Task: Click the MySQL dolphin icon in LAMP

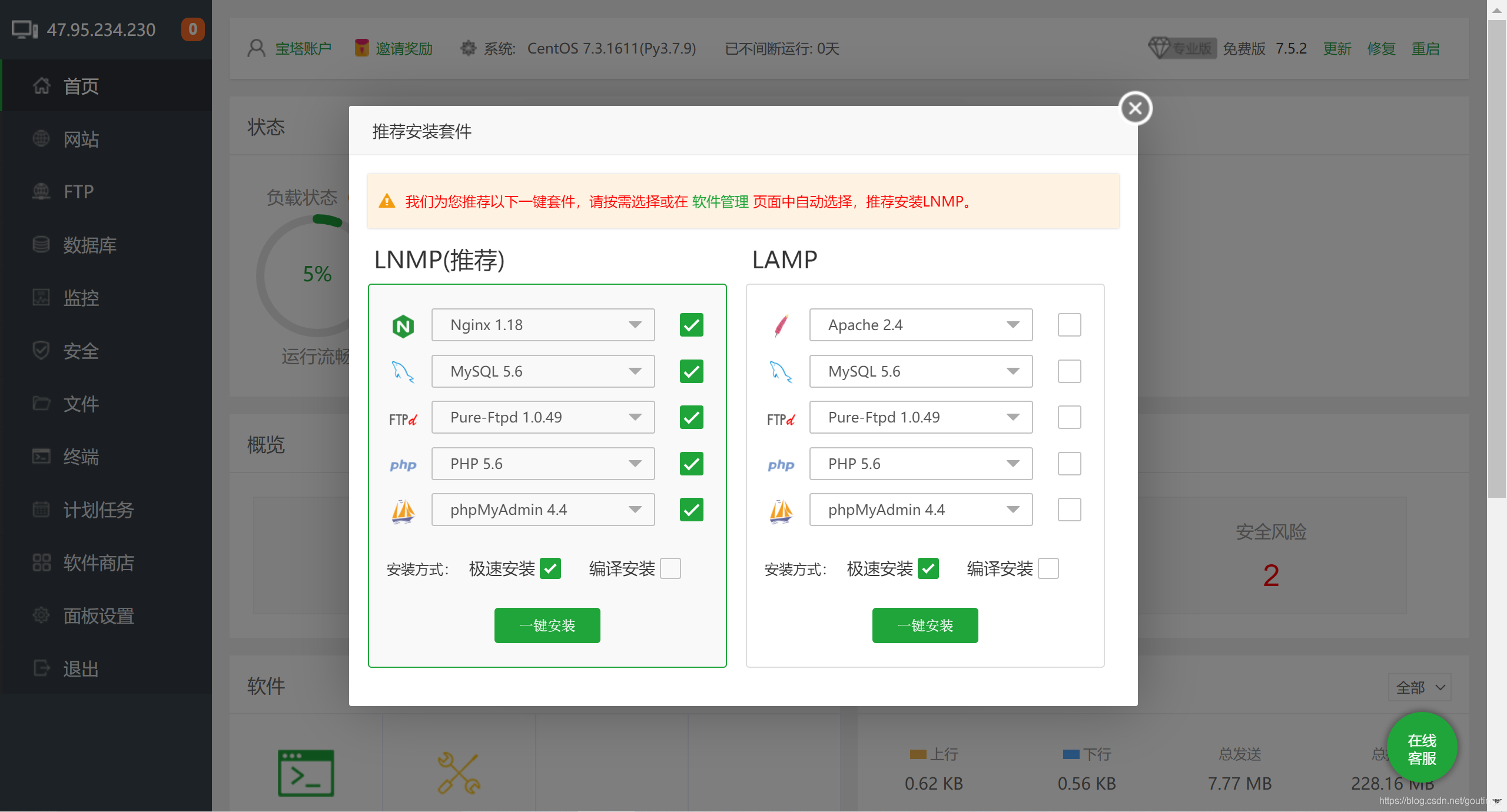Action: tap(781, 372)
